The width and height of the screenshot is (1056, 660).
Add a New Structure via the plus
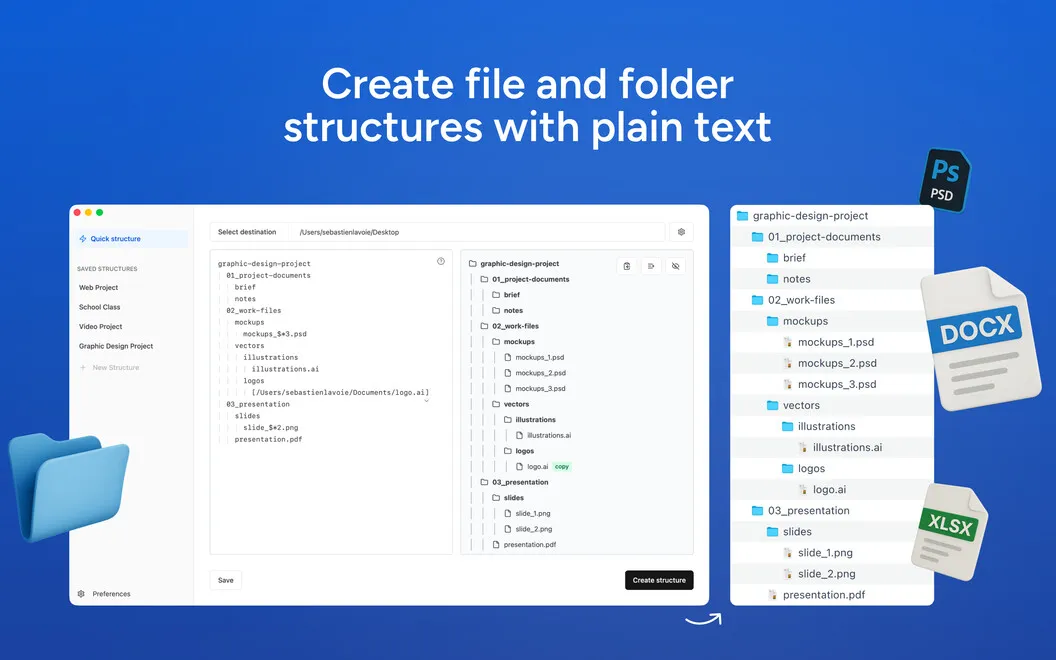coord(83,368)
